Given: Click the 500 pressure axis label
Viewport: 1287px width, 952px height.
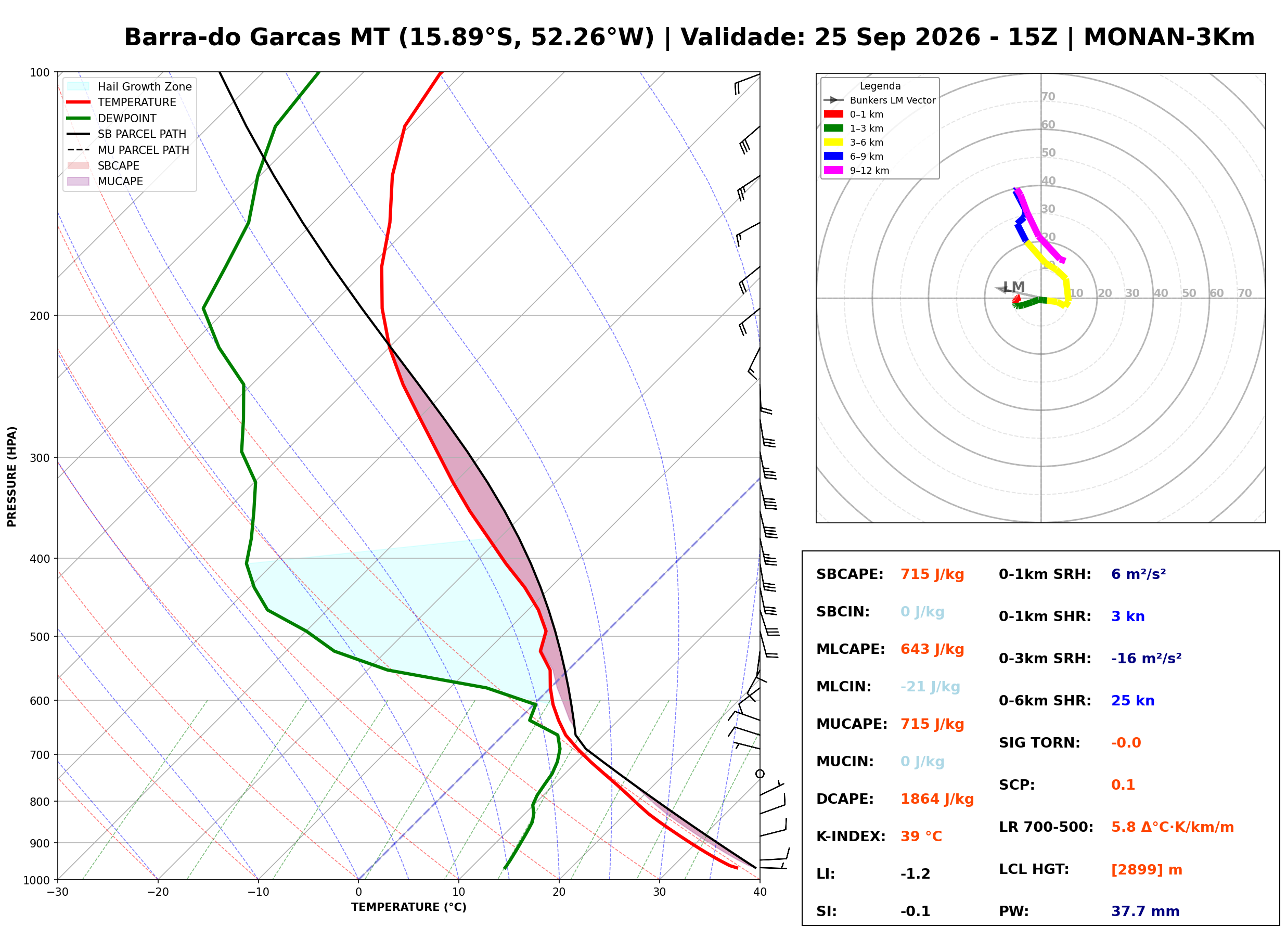Looking at the screenshot, I should 40,637.
